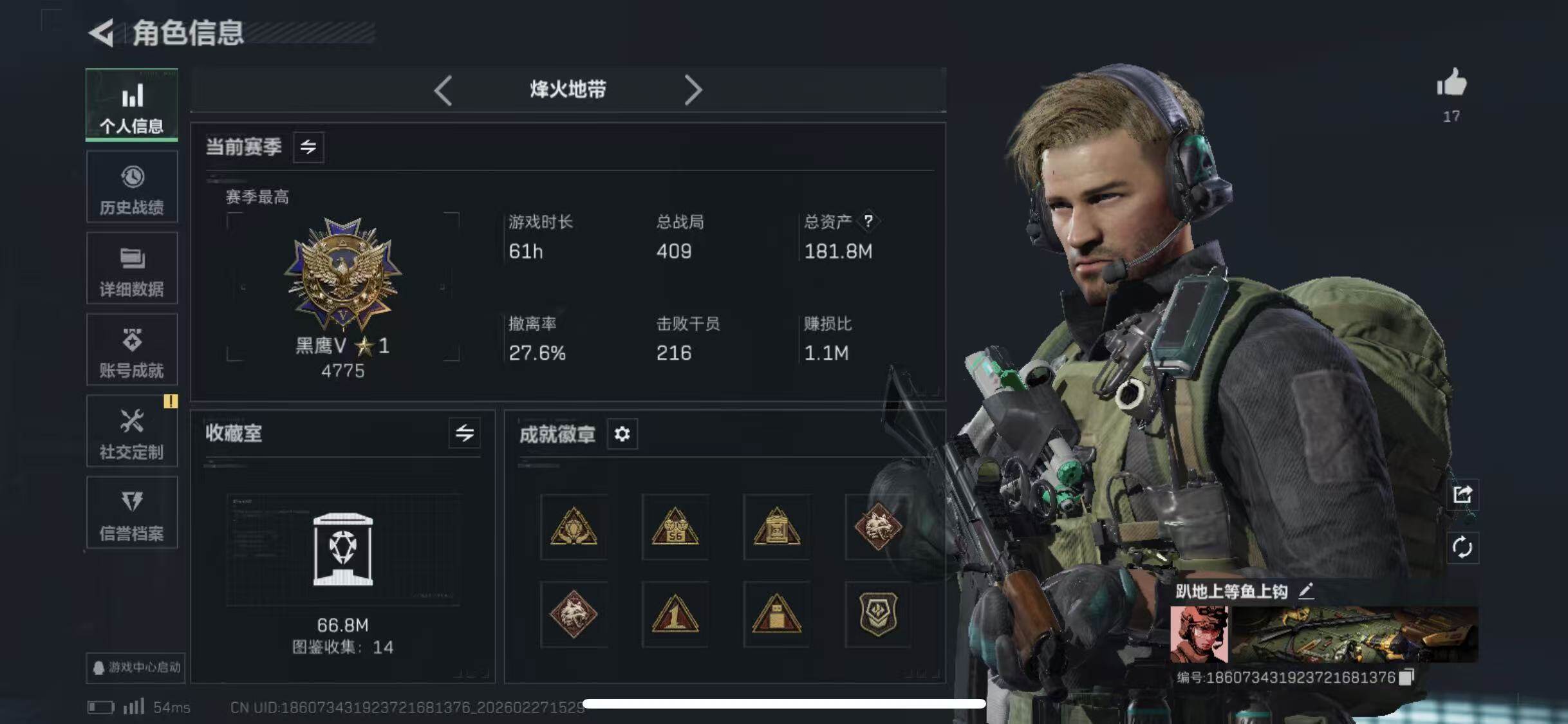The height and width of the screenshot is (724, 1568).
Task: Open the 成就徽章 gear settings
Action: pos(622,434)
